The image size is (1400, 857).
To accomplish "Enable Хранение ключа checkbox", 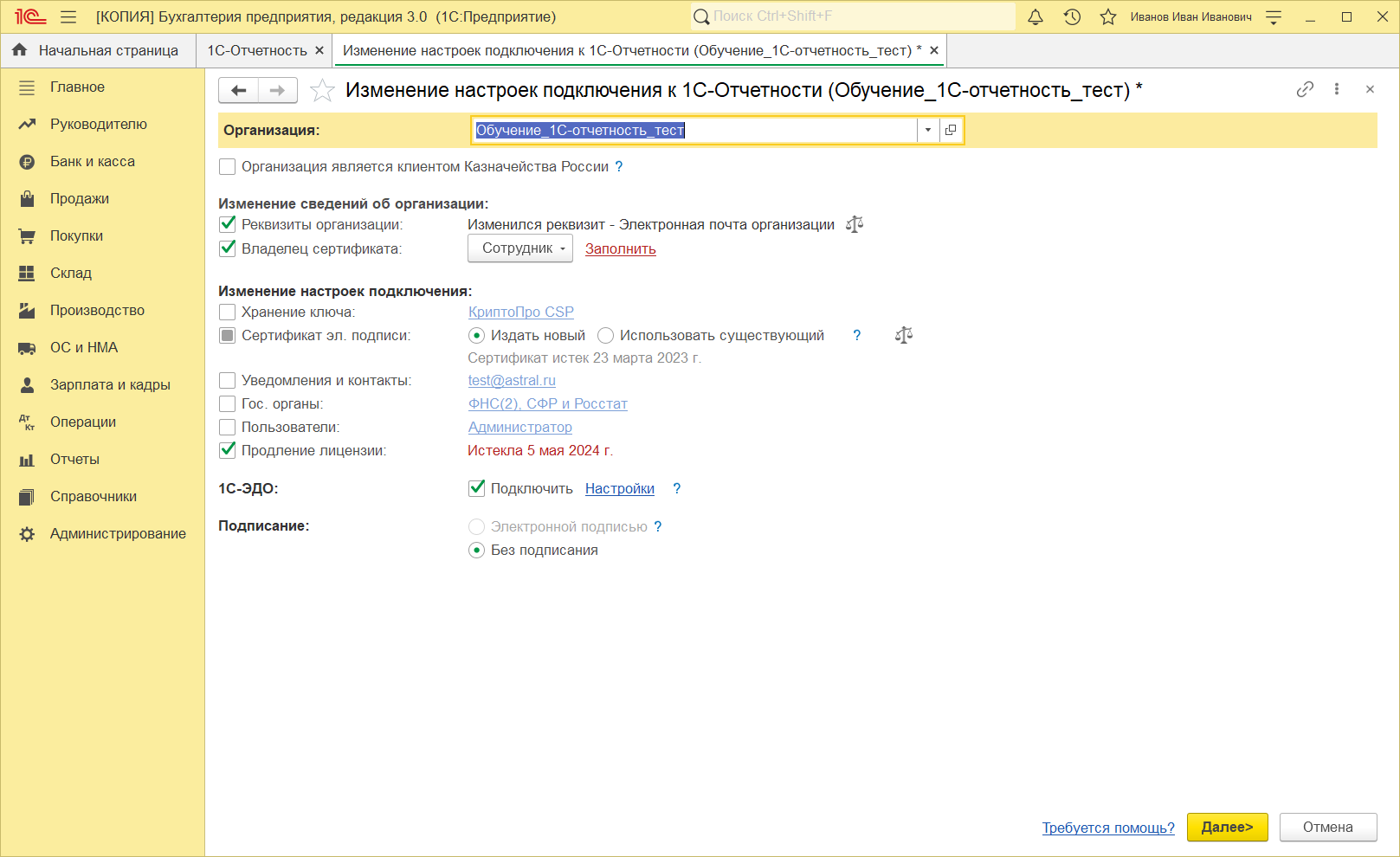I will (228, 312).
